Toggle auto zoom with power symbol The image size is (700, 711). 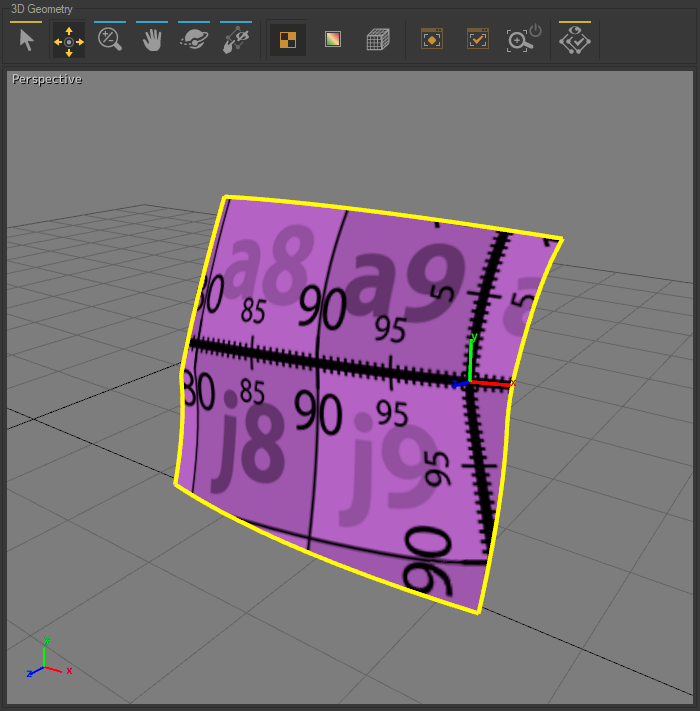[x=524, y=39]
